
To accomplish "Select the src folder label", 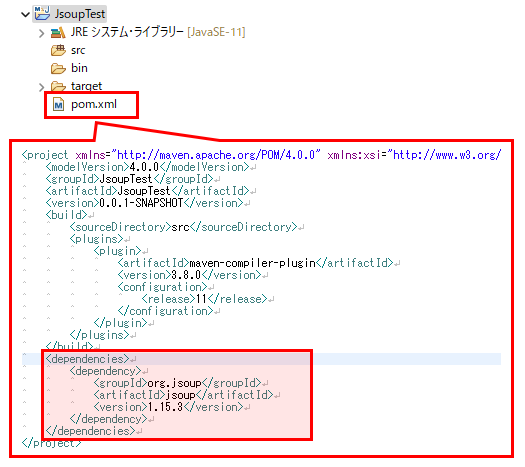I will (x=78, y=50).
